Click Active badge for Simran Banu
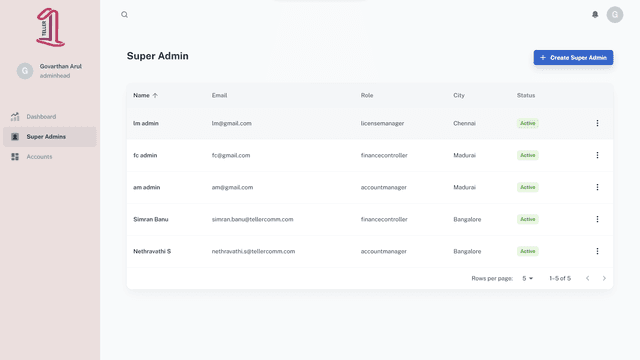Screen dimensions: 640x360 [x=527, y=219]
